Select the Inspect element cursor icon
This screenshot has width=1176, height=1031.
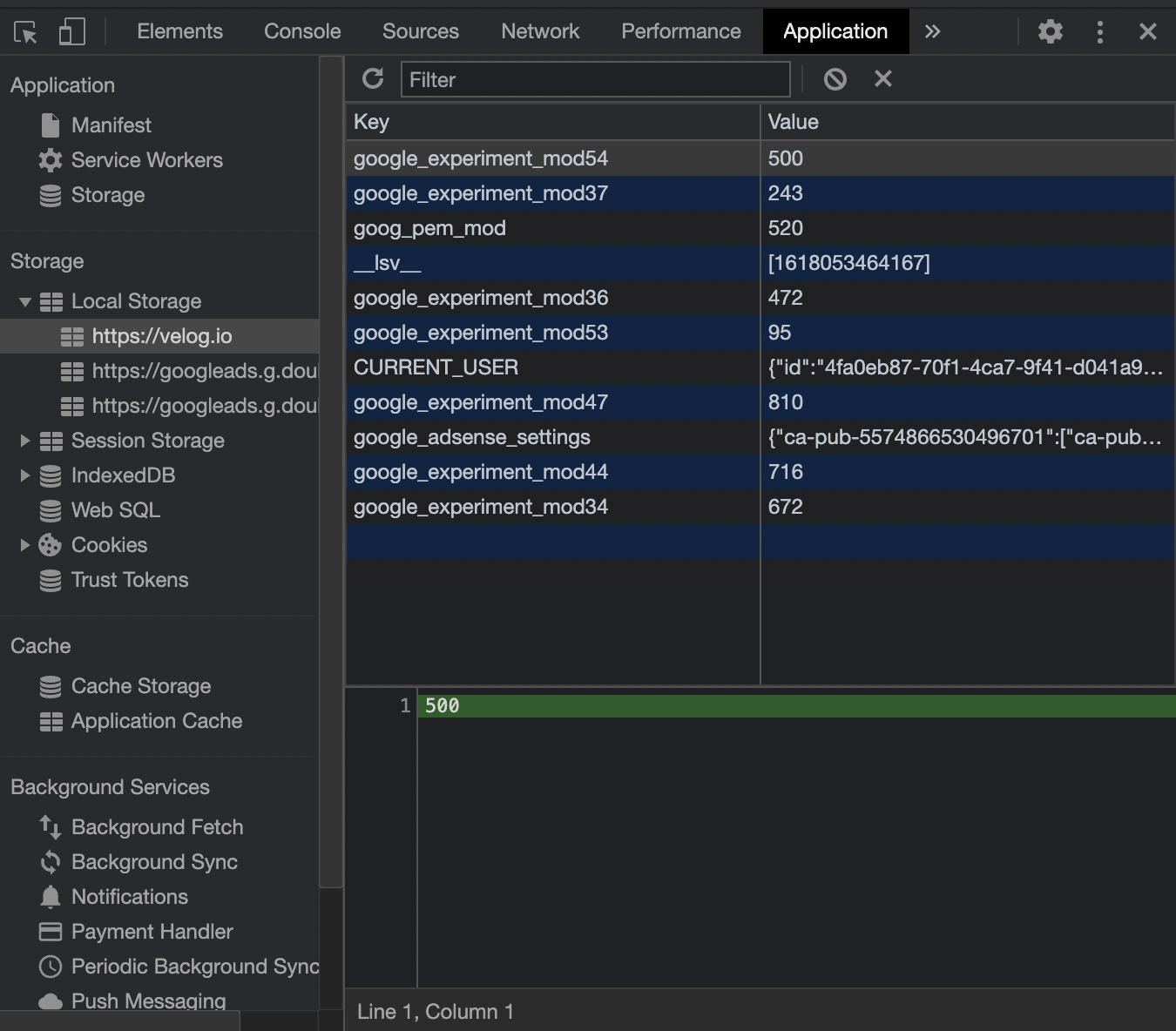point(26,30)
